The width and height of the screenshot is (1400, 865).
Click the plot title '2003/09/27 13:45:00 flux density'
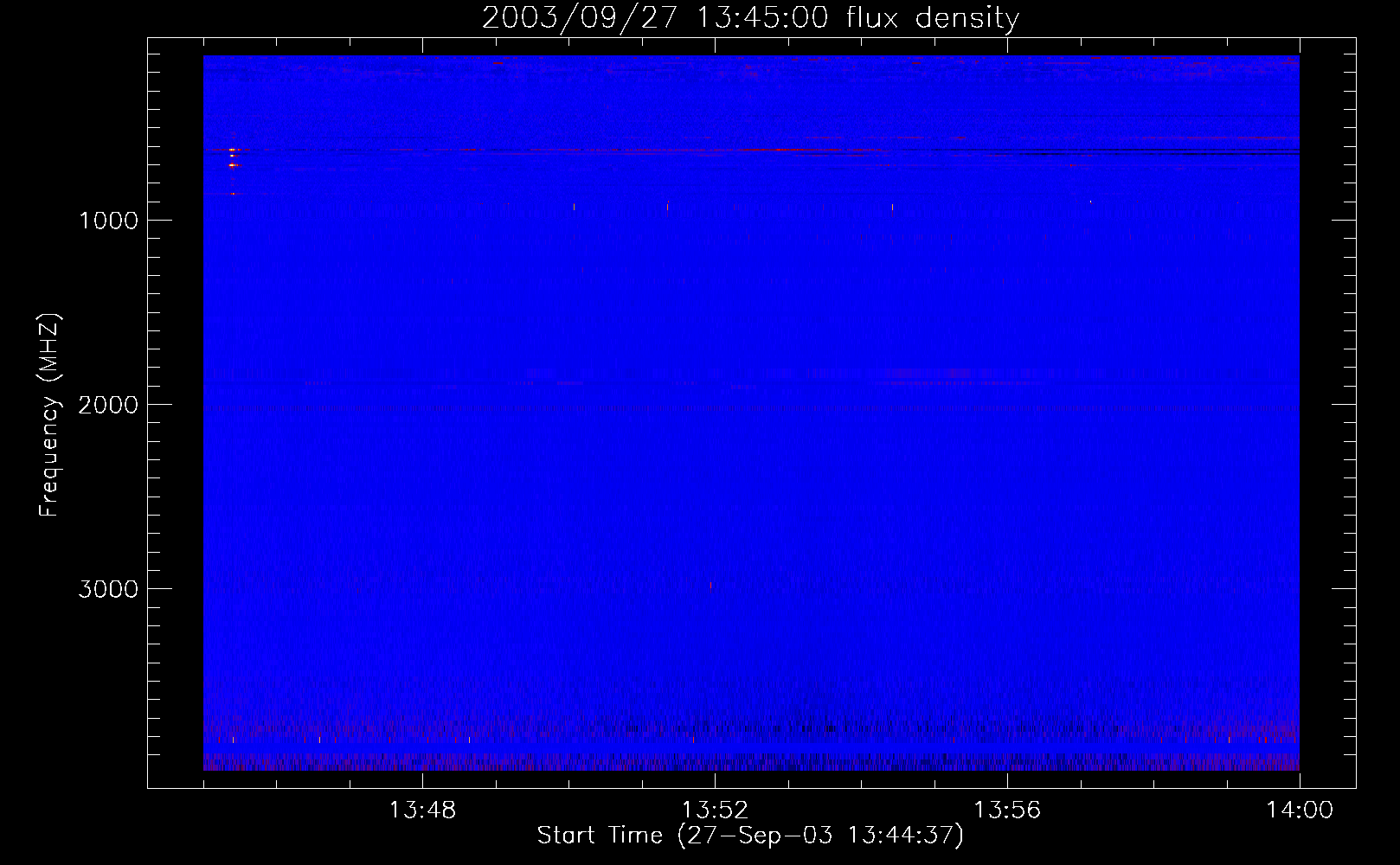(750, 18)
